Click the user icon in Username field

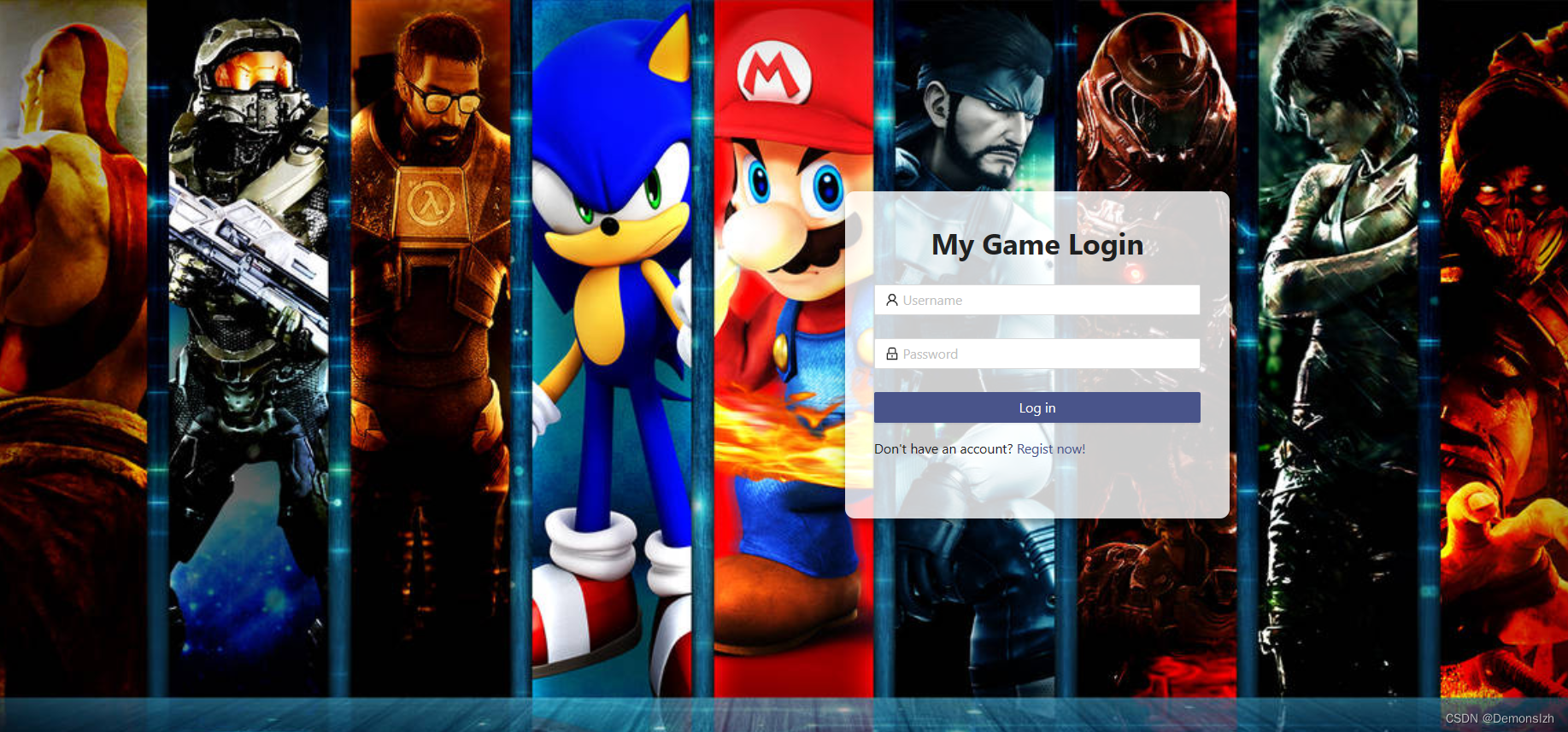891,300
